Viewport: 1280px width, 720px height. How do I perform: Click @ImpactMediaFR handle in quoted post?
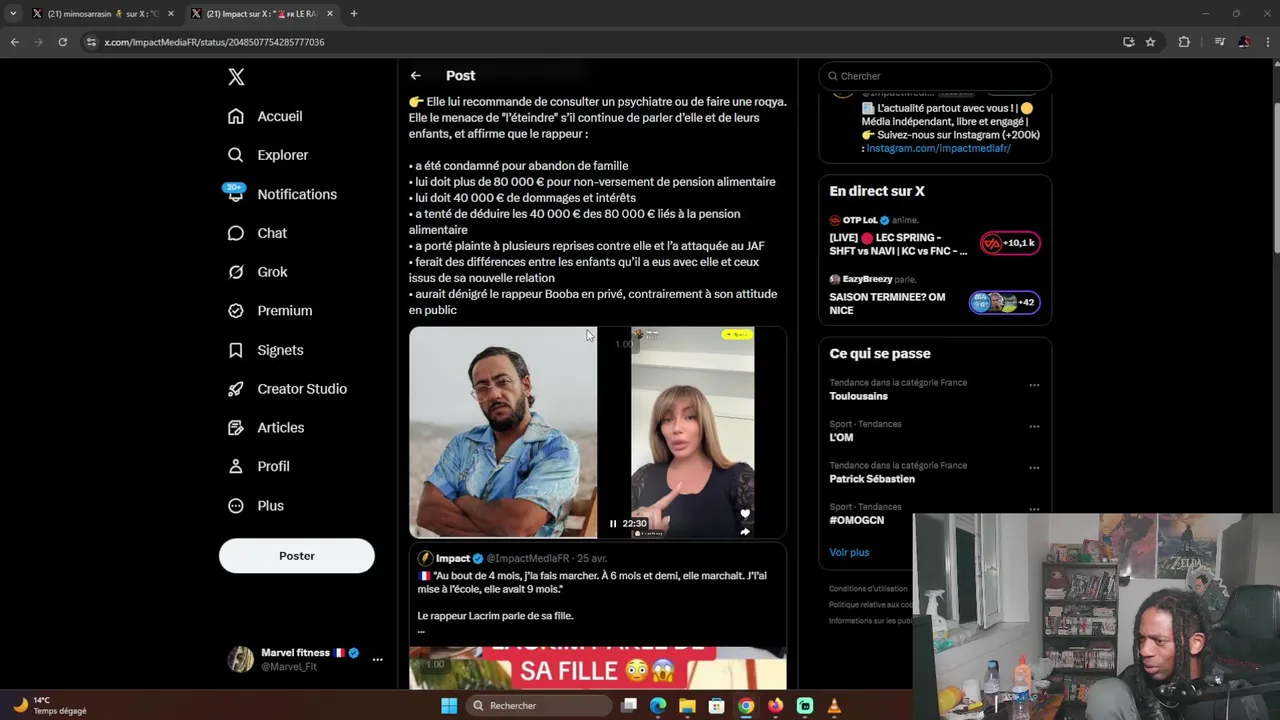[x=528, y=558]
